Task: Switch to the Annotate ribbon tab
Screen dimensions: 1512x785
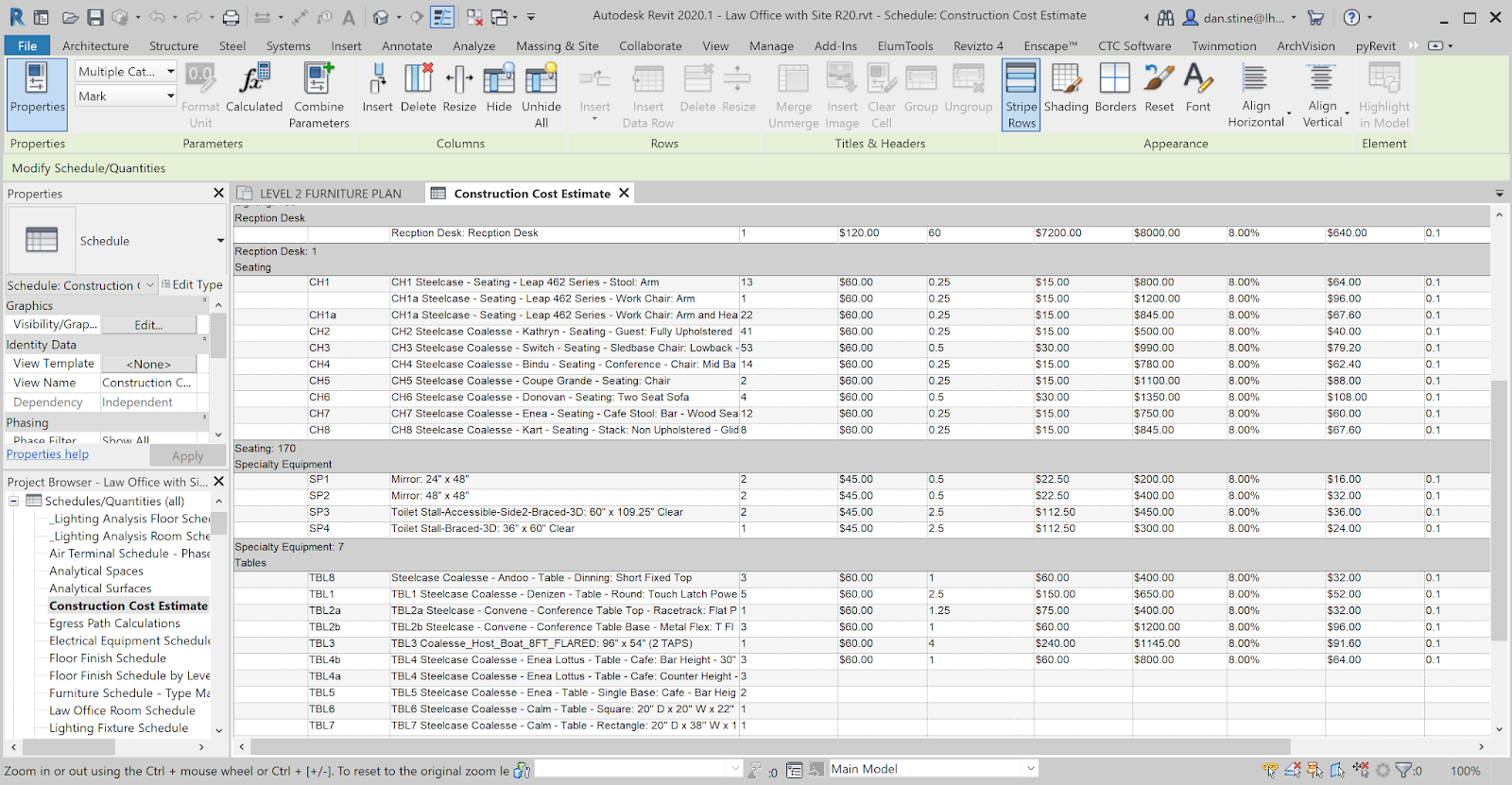Action: (x=407, y=45)
